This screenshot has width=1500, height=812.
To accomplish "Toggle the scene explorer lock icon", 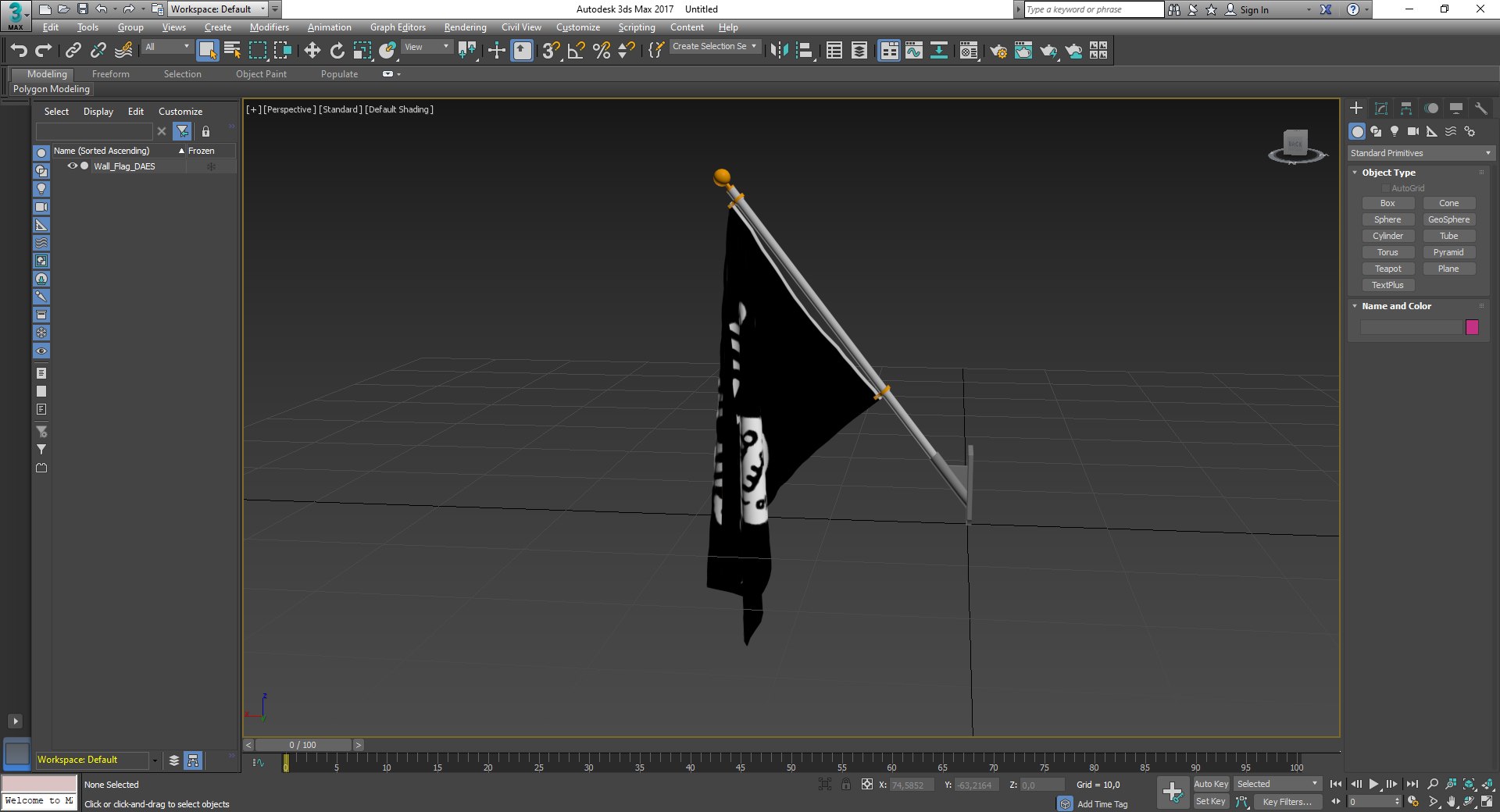I will (205, 131).
